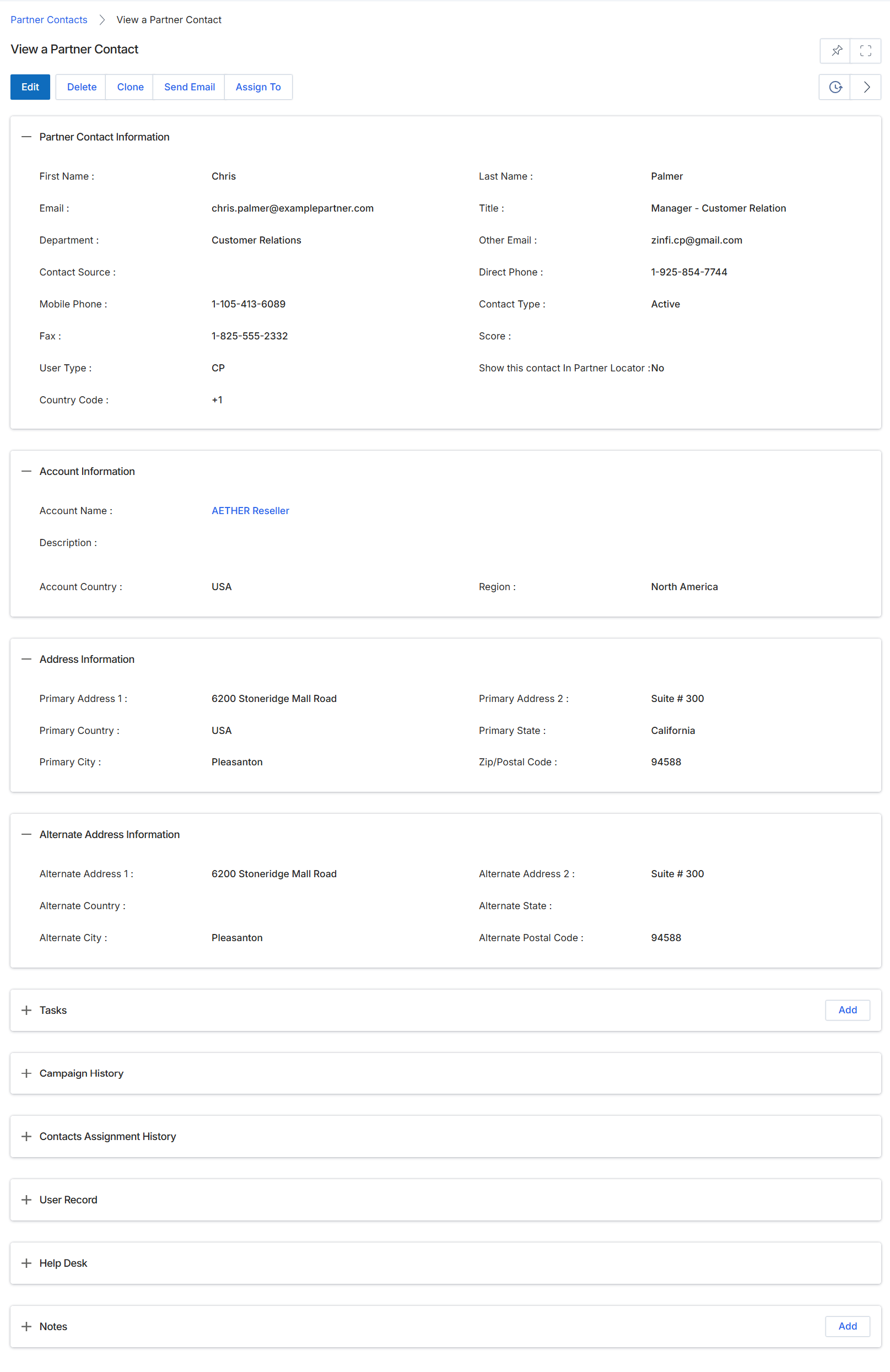Viewport: 890px width, 1372px height.
Task: Click Alternate Address 2 Suite # 300
Action: tap(677, 874)
